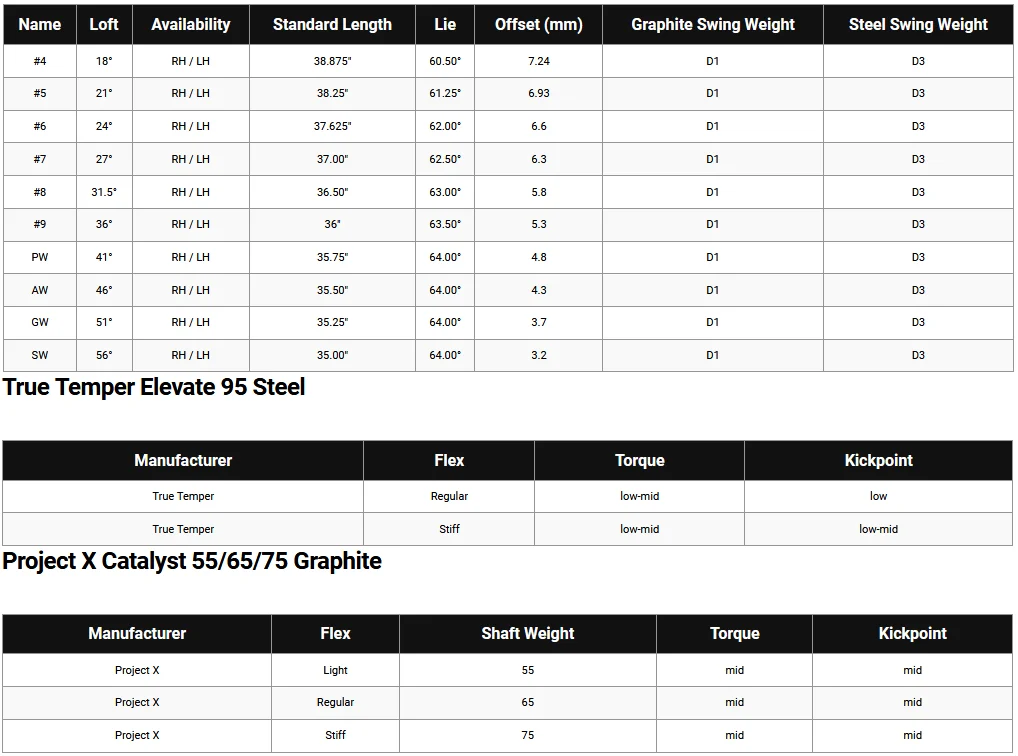1018x756 pixels.
Task: Select the Offset (mm) column header
Action: 539,24
